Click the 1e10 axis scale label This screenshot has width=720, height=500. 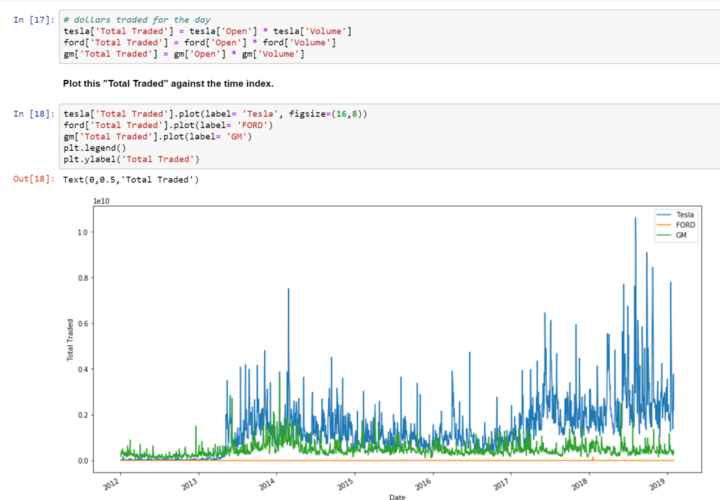point(101,201)
